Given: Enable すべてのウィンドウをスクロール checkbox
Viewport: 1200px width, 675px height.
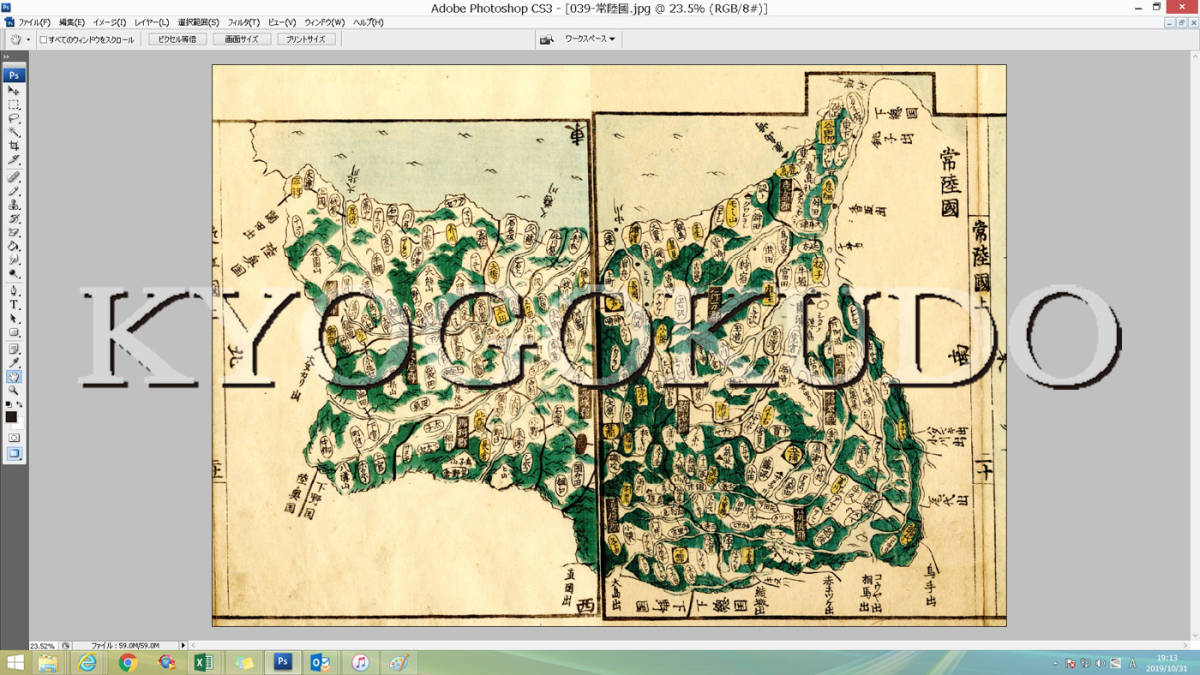Looking at the screenshot, I should (x=43, y=39).
